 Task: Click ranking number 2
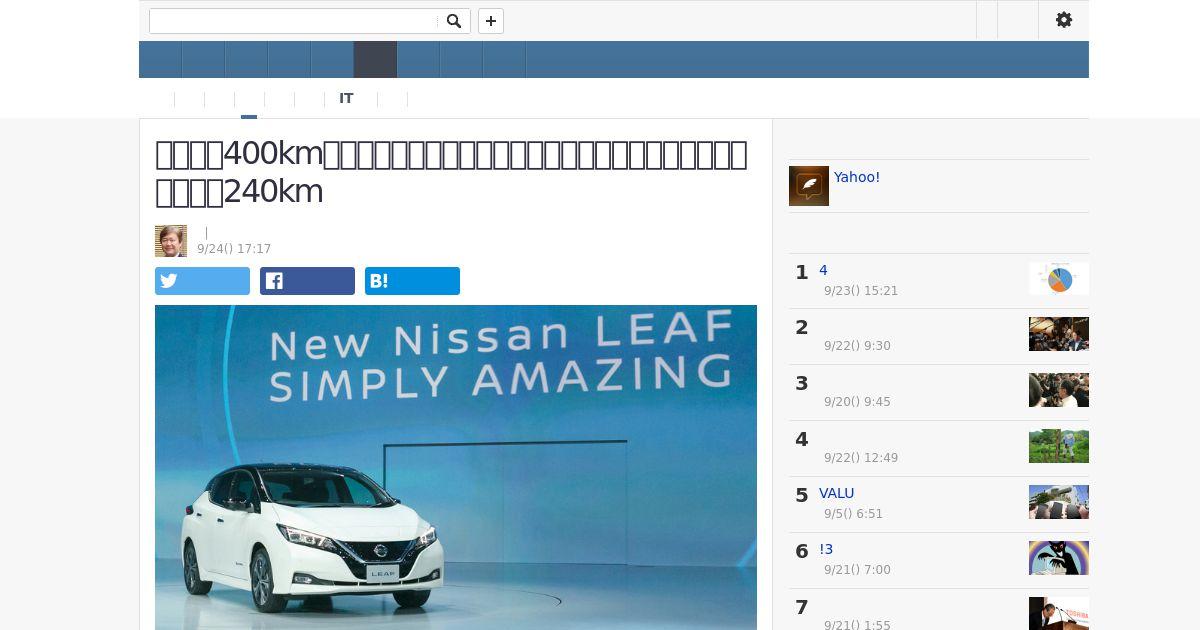(801, 327)
